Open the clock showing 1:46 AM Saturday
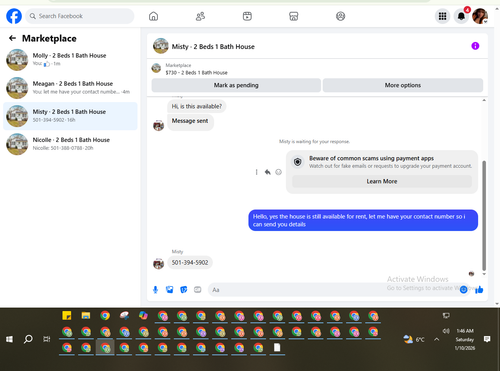This screenshot has width=500, height=371. point(465,339)
